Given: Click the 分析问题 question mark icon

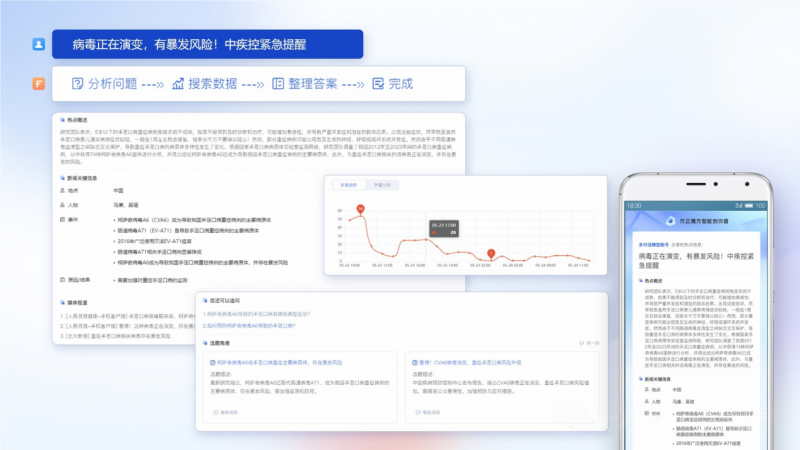Looking at the screenshot, I should [77, 83].
